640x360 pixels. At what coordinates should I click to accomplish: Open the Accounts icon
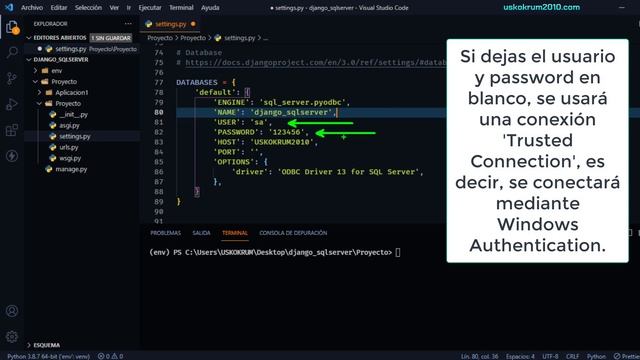pos(12,311)
